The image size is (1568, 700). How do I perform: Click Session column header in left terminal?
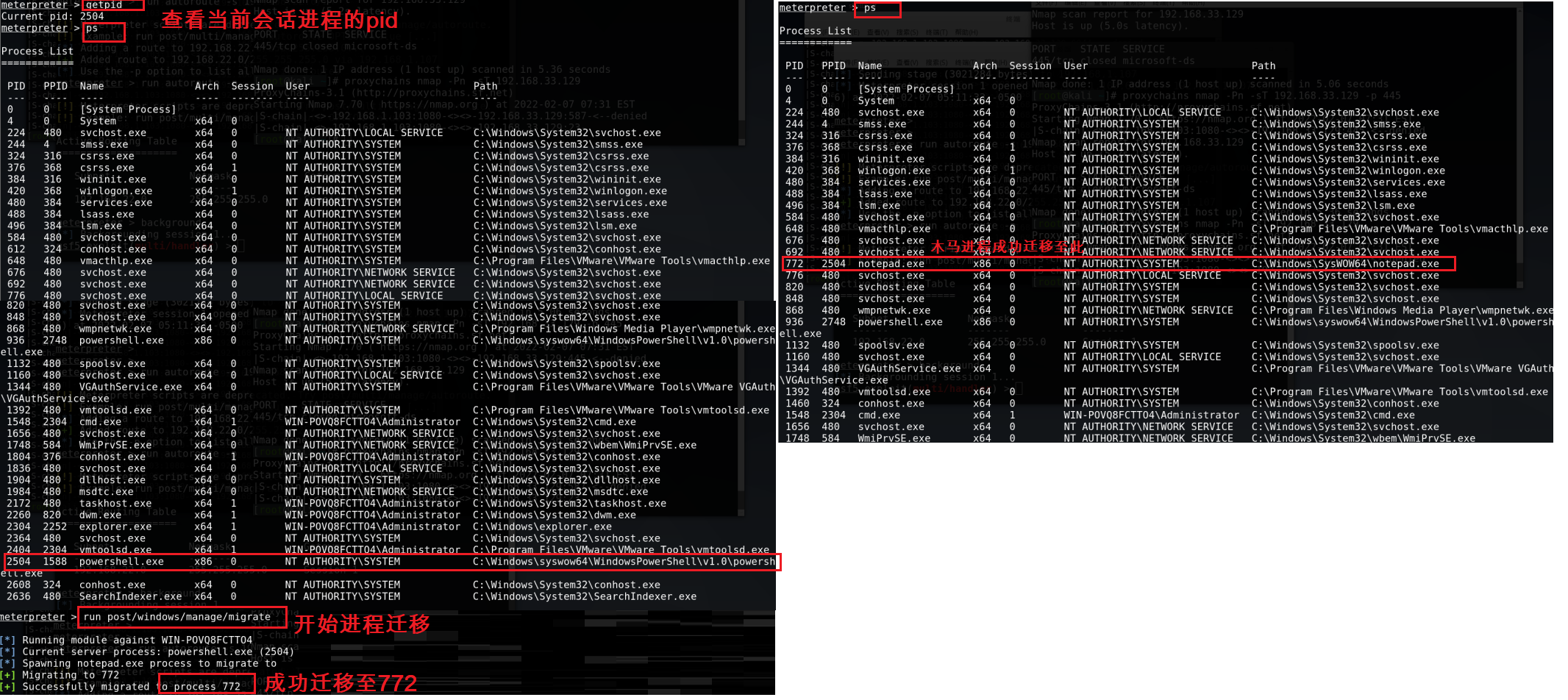(252, 86)
